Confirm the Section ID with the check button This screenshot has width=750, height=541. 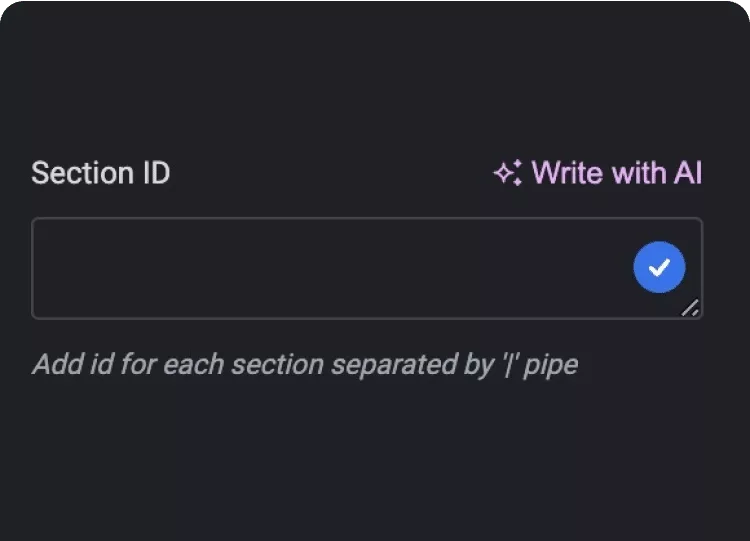tap(659, 267)
